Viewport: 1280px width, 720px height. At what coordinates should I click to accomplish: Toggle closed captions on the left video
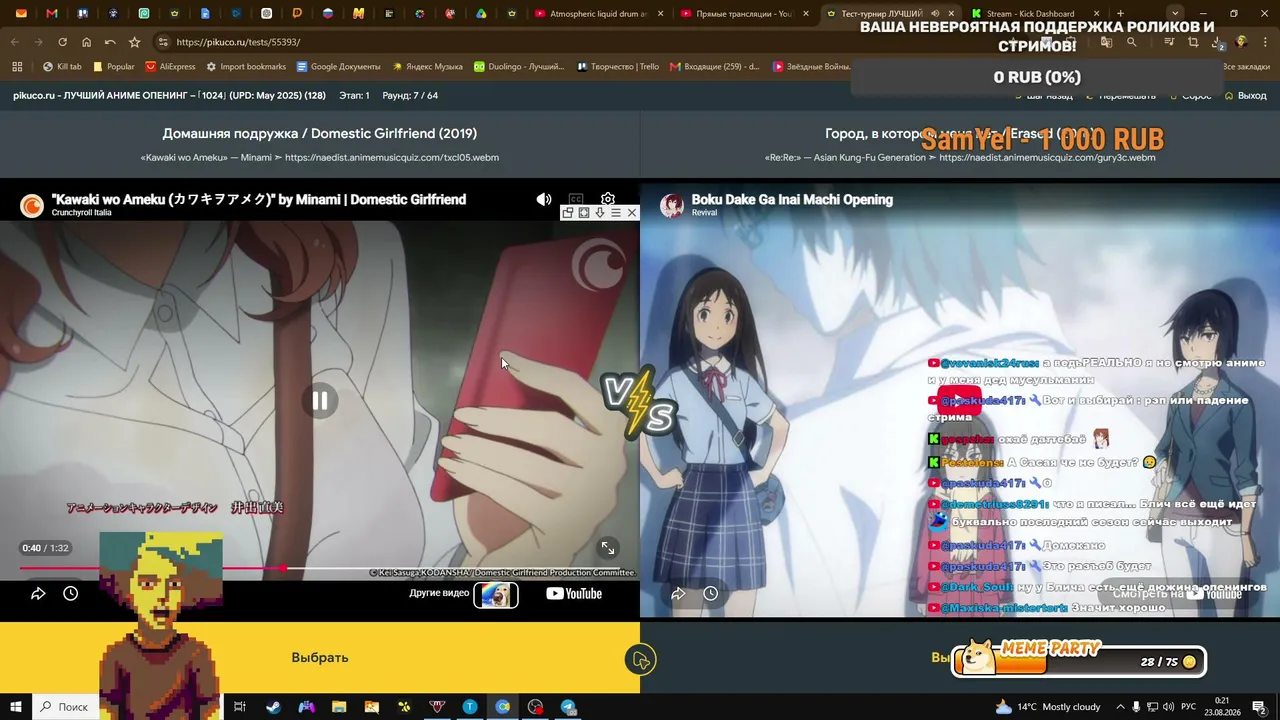[x=576, y=200]
